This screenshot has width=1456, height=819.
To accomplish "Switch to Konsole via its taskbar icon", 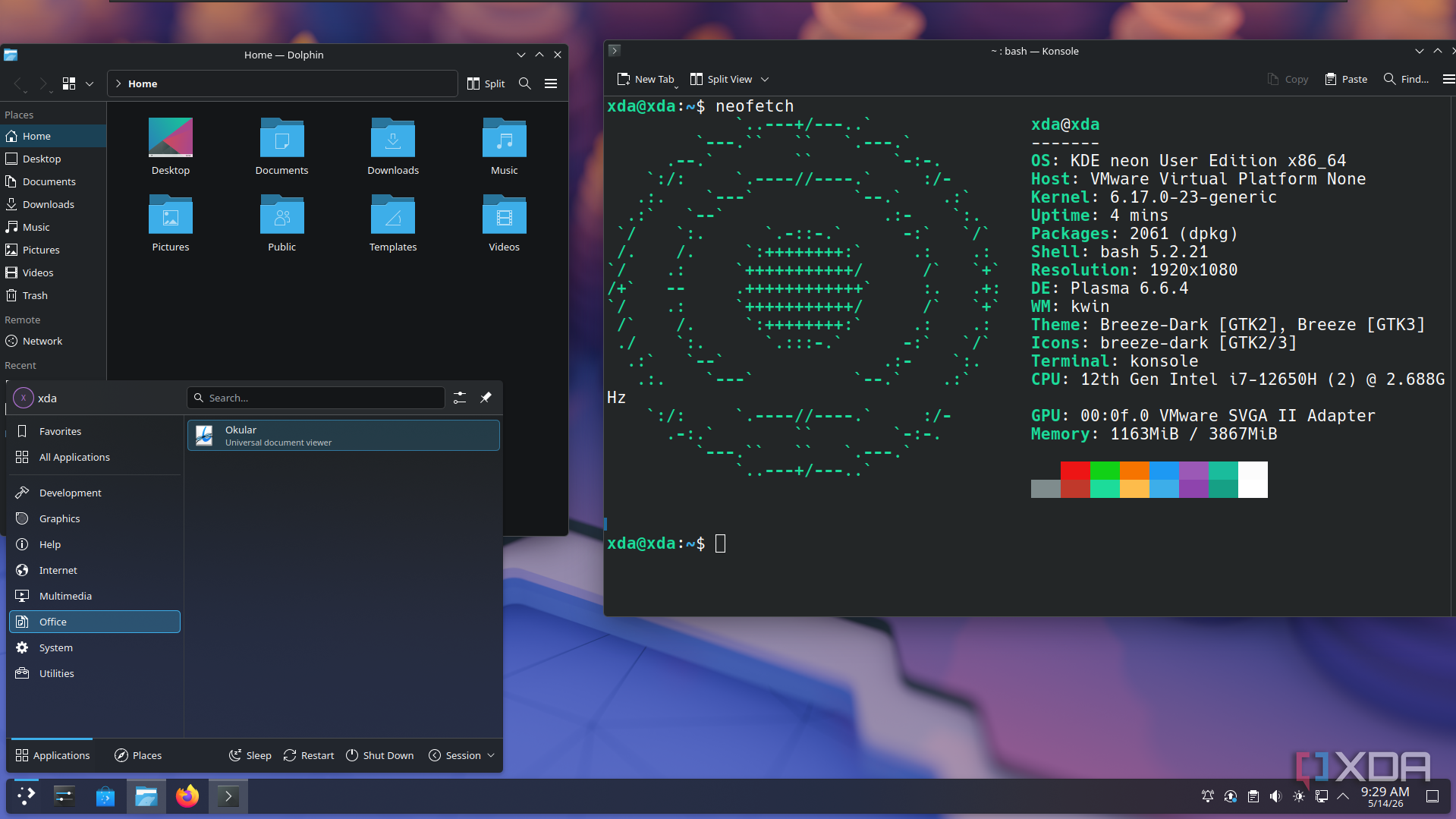I will 228,796.
